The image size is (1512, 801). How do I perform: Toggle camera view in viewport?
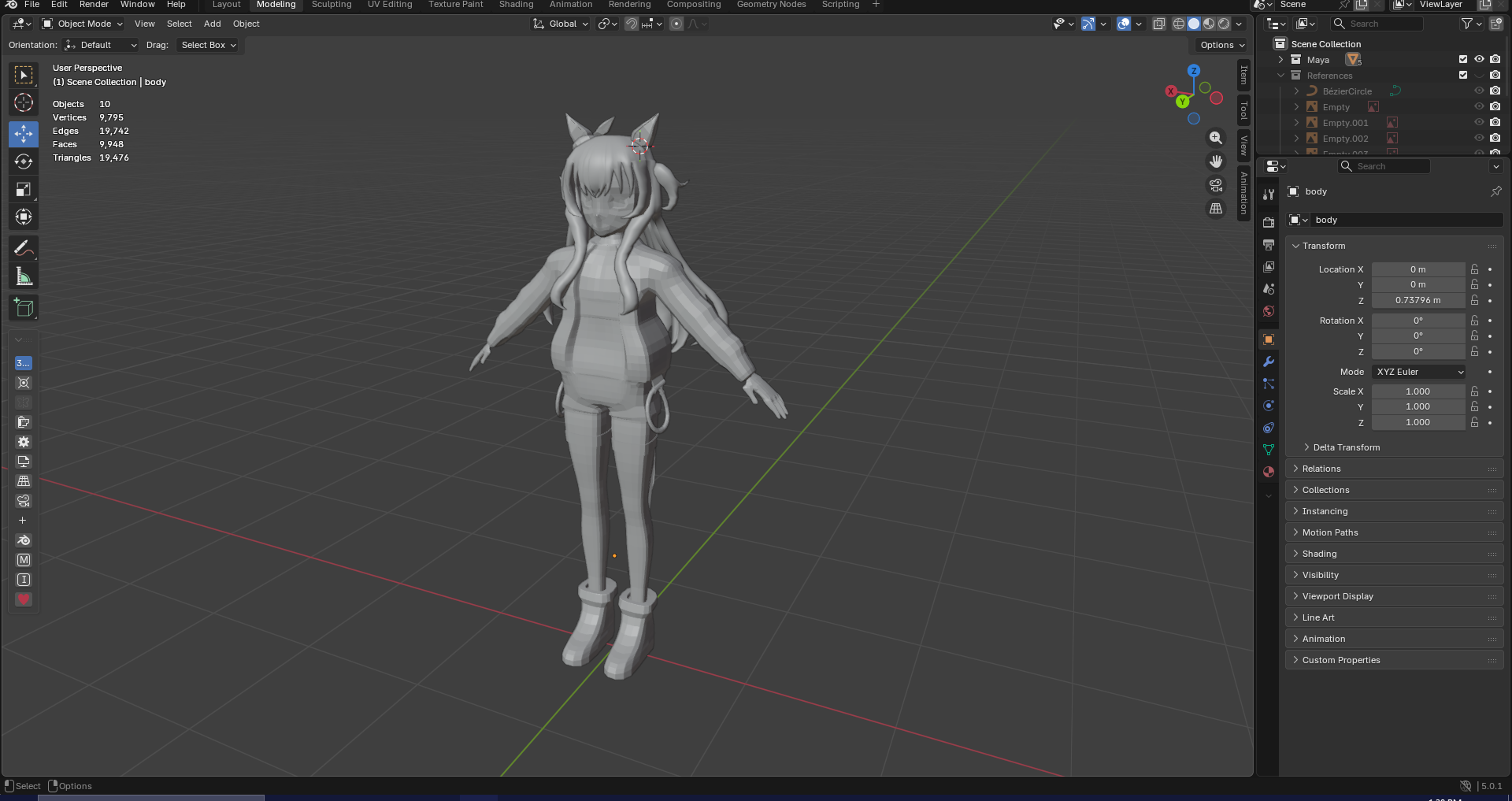click(1216, 185)
